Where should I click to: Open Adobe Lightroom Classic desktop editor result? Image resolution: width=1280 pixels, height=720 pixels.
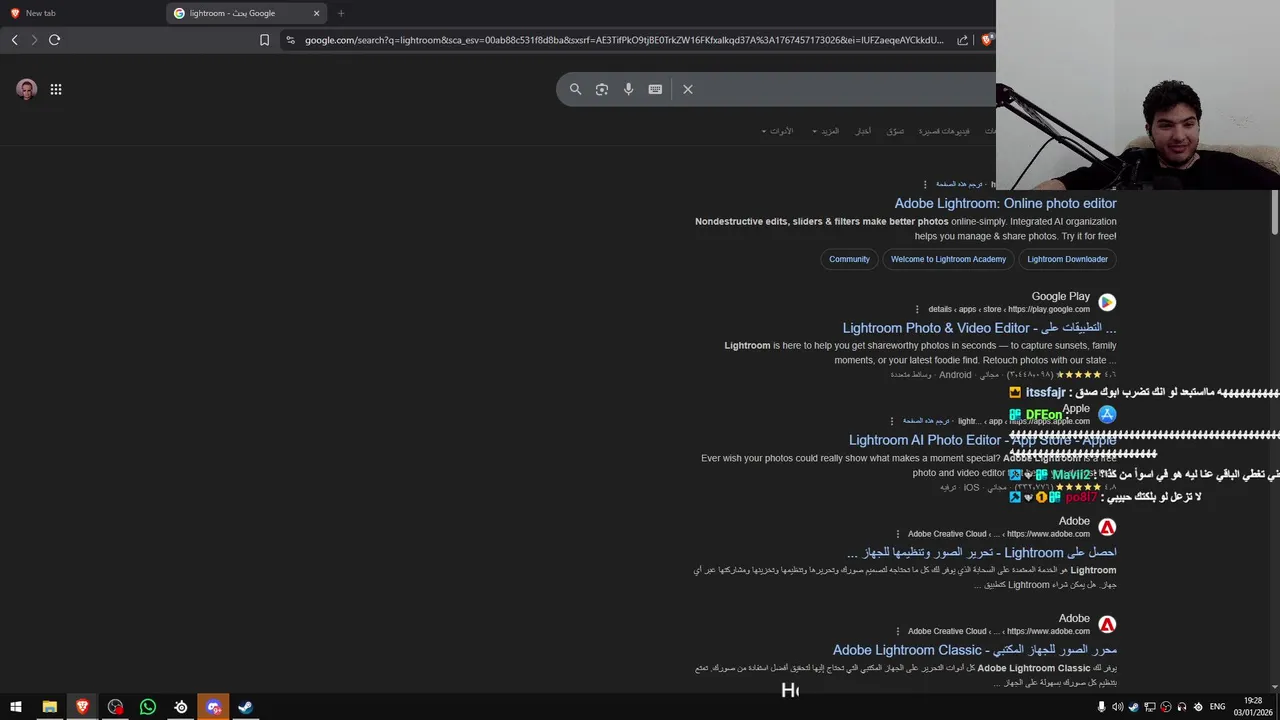pos(975,650)
